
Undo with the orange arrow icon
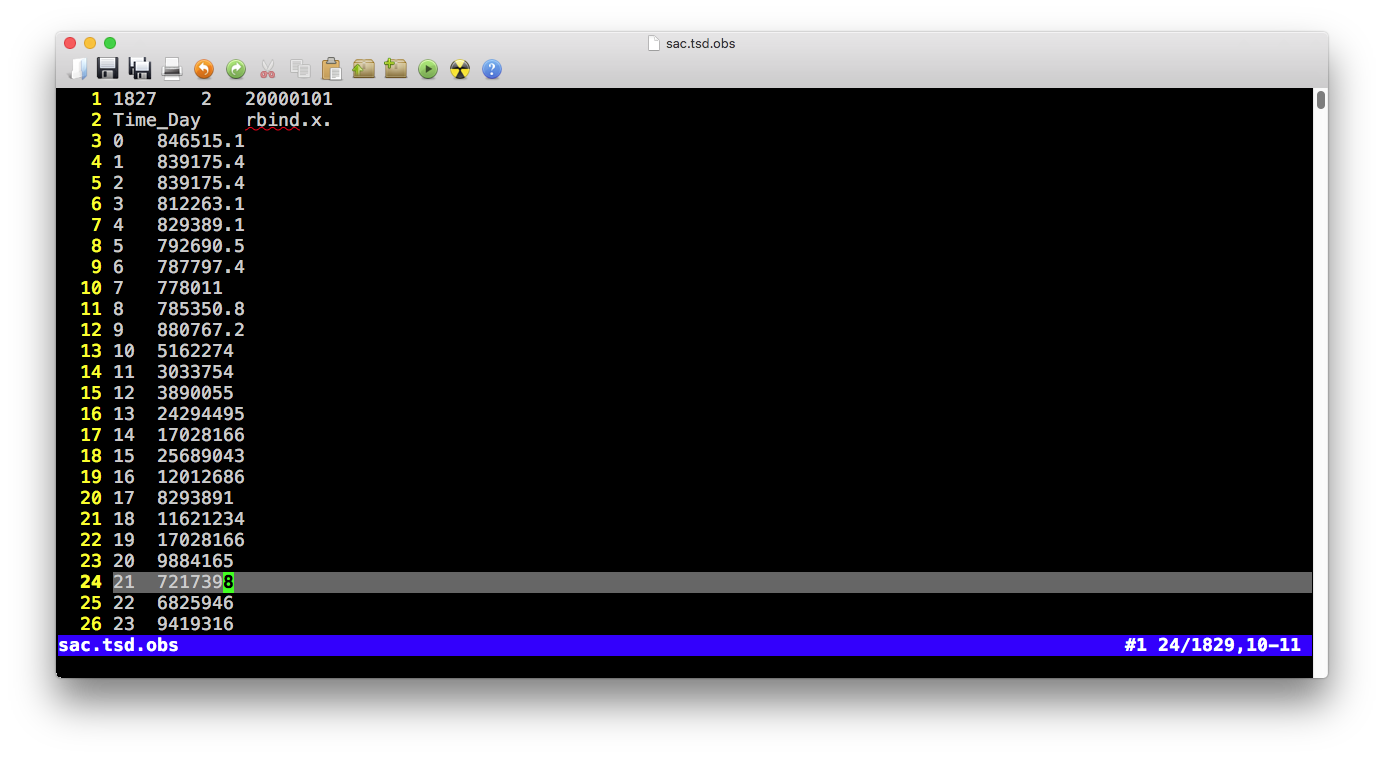tap(204, 69)
